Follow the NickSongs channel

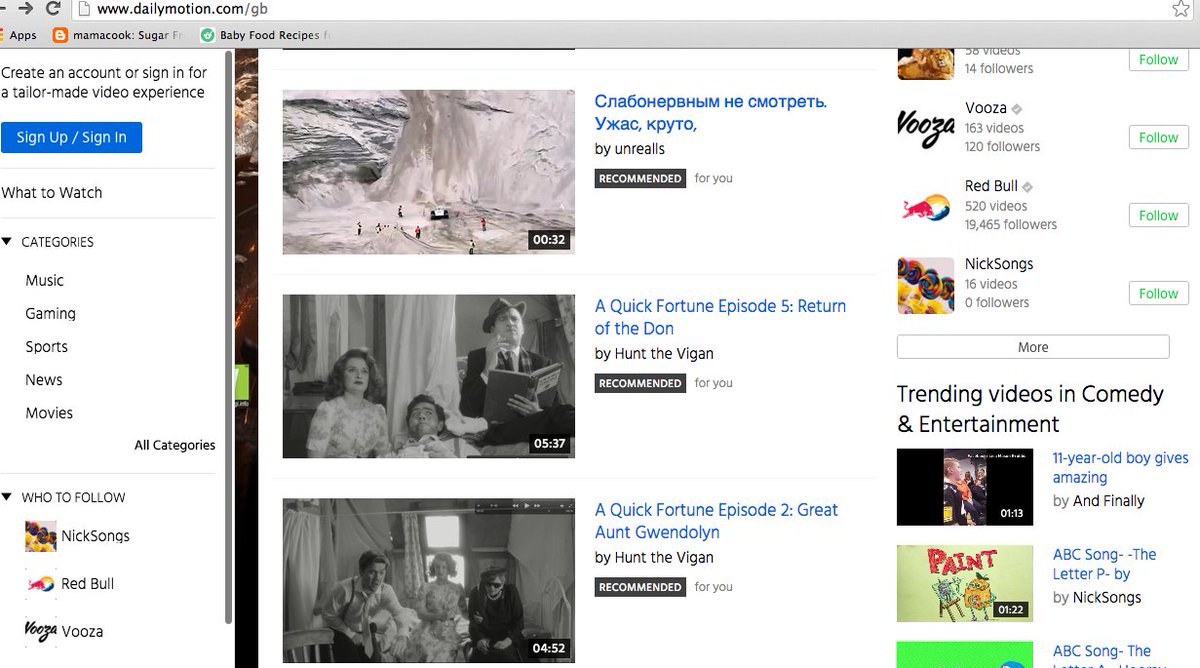pos(1157,293)
